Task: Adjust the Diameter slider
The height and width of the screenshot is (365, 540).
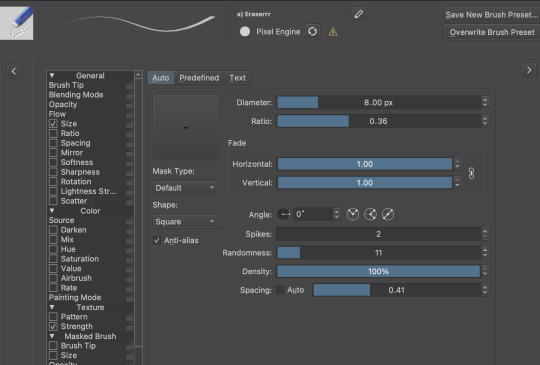Action: tap(379, 102)
